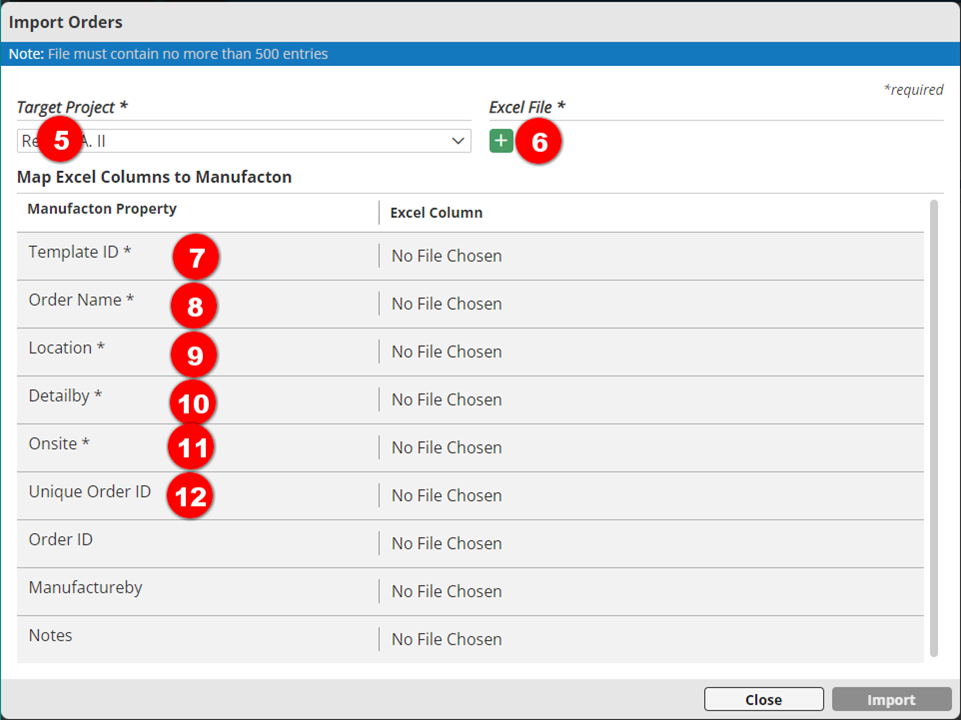Select the red marker numbered 9
This screenshot has width=961, height=720.
(x=194, y=354)
